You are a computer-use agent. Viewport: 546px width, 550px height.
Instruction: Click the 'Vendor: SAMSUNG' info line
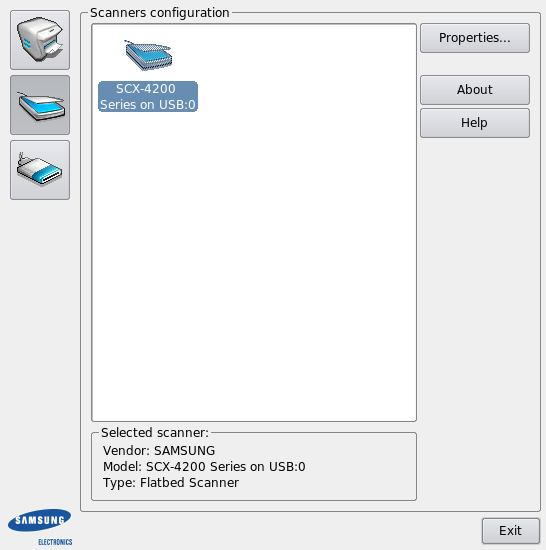159,450
